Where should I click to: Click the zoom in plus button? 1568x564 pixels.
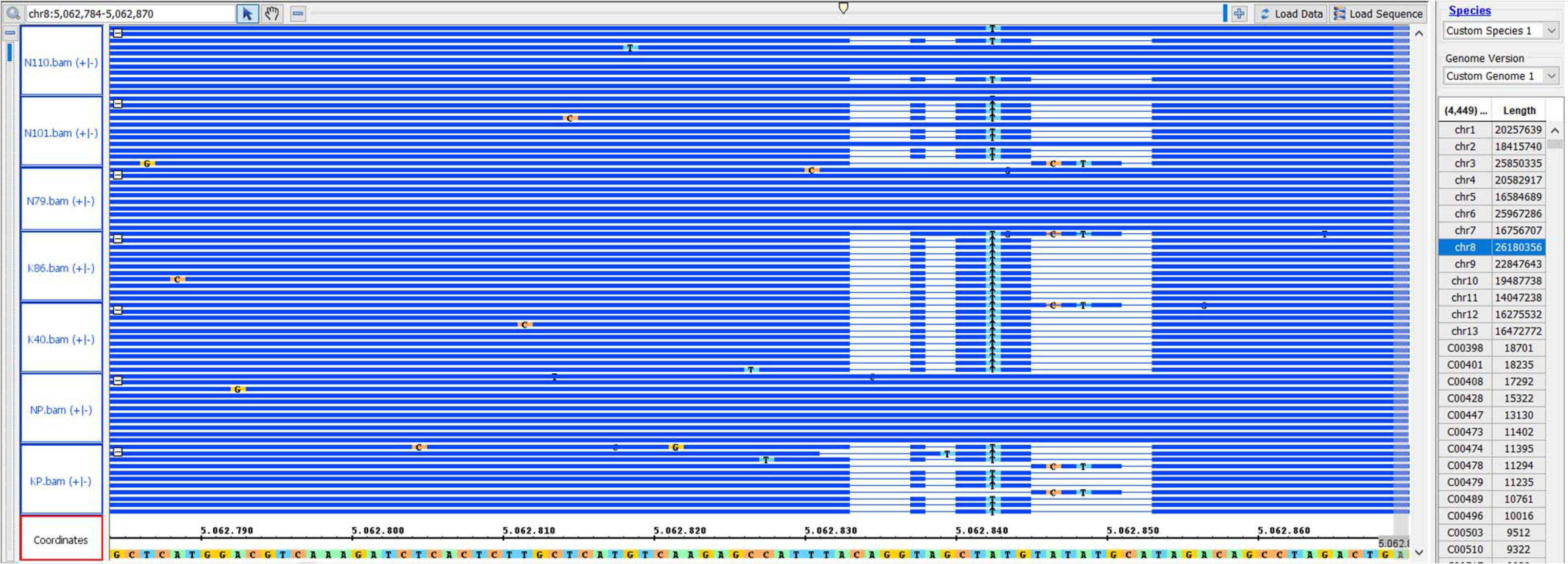[1239, 13]
